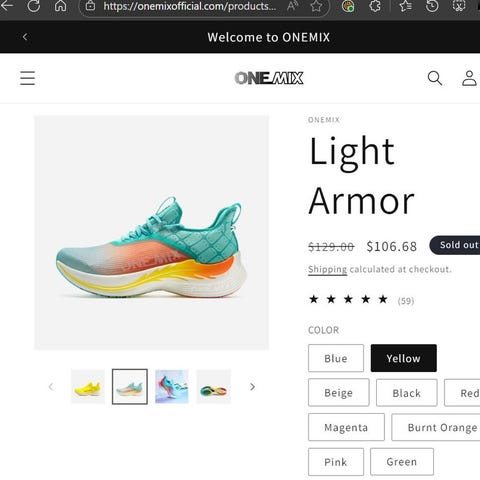Open the account profile icon

[469, 78]
